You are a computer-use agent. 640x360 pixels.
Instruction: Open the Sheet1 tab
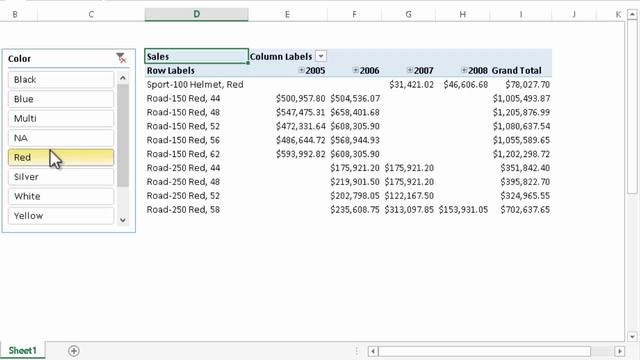tap(22, 351)
